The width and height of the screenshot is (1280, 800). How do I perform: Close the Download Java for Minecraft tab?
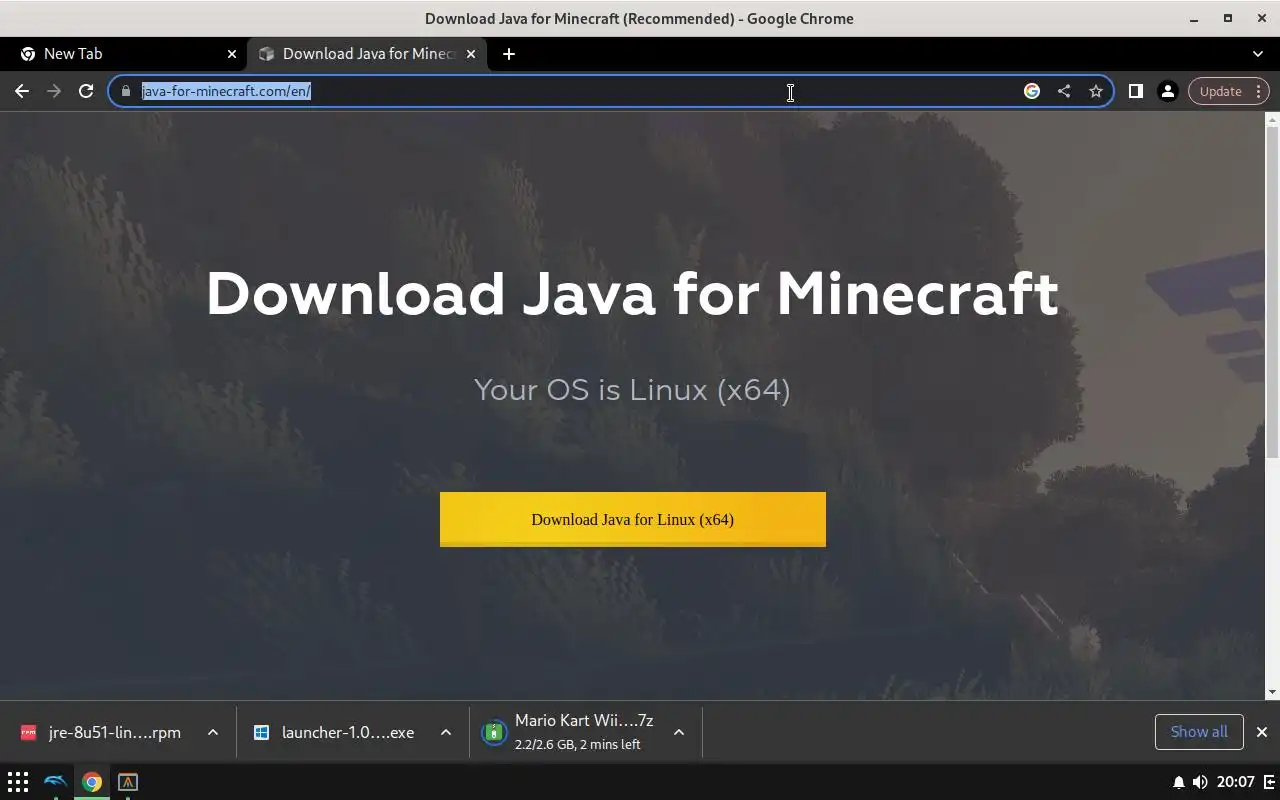click(x=471, y=54)
